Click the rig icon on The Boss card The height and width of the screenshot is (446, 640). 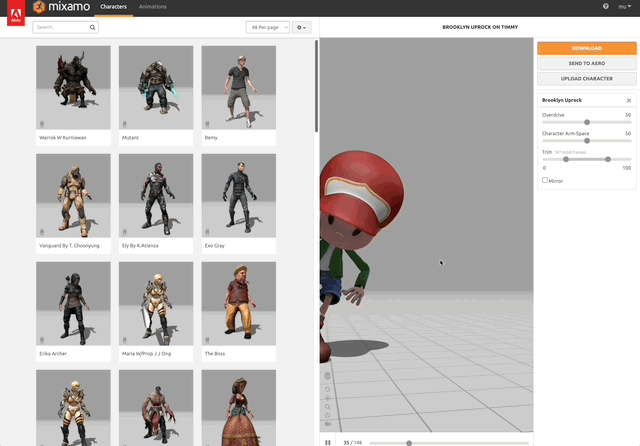(x=207, y=340)
